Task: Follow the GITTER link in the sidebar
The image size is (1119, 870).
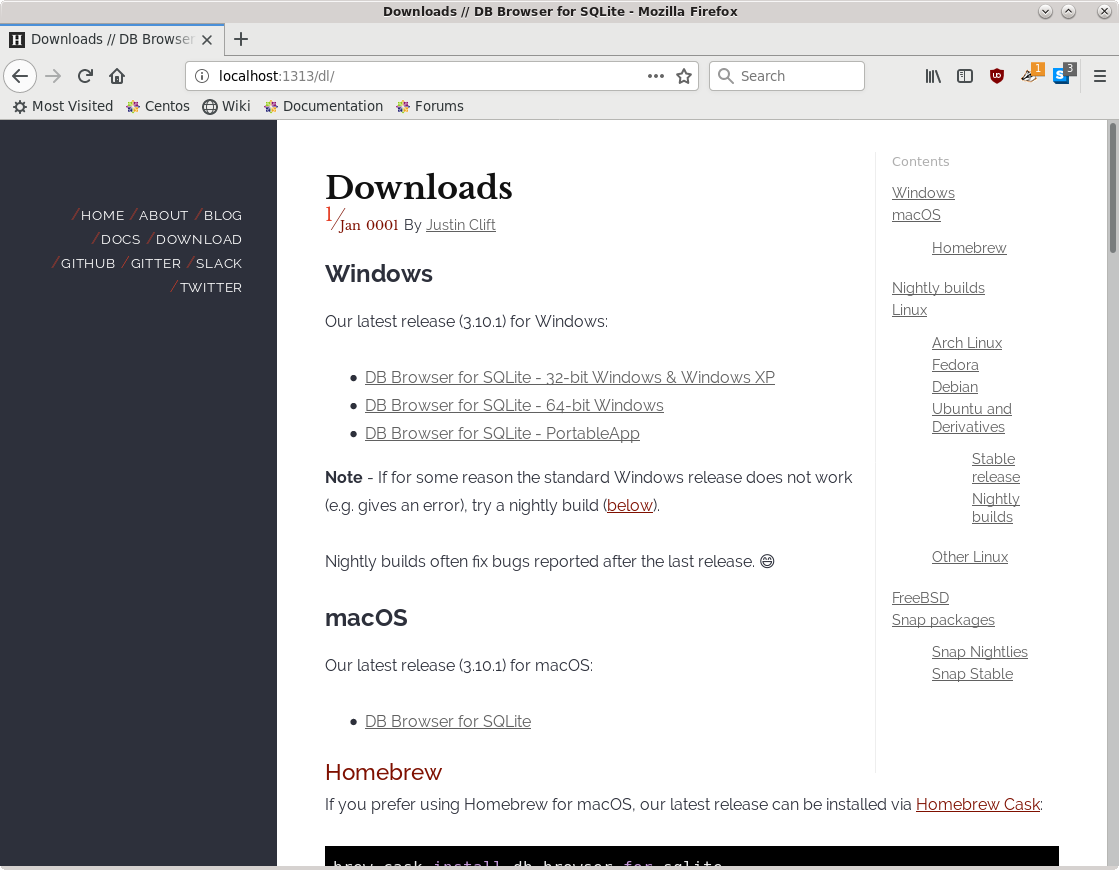Action: 154,263
